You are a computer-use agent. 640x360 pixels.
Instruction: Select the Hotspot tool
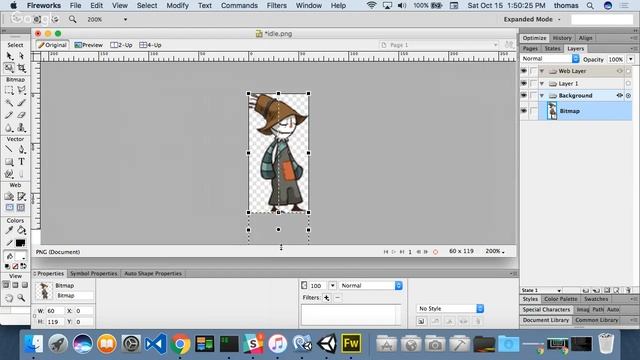[9, 196]
